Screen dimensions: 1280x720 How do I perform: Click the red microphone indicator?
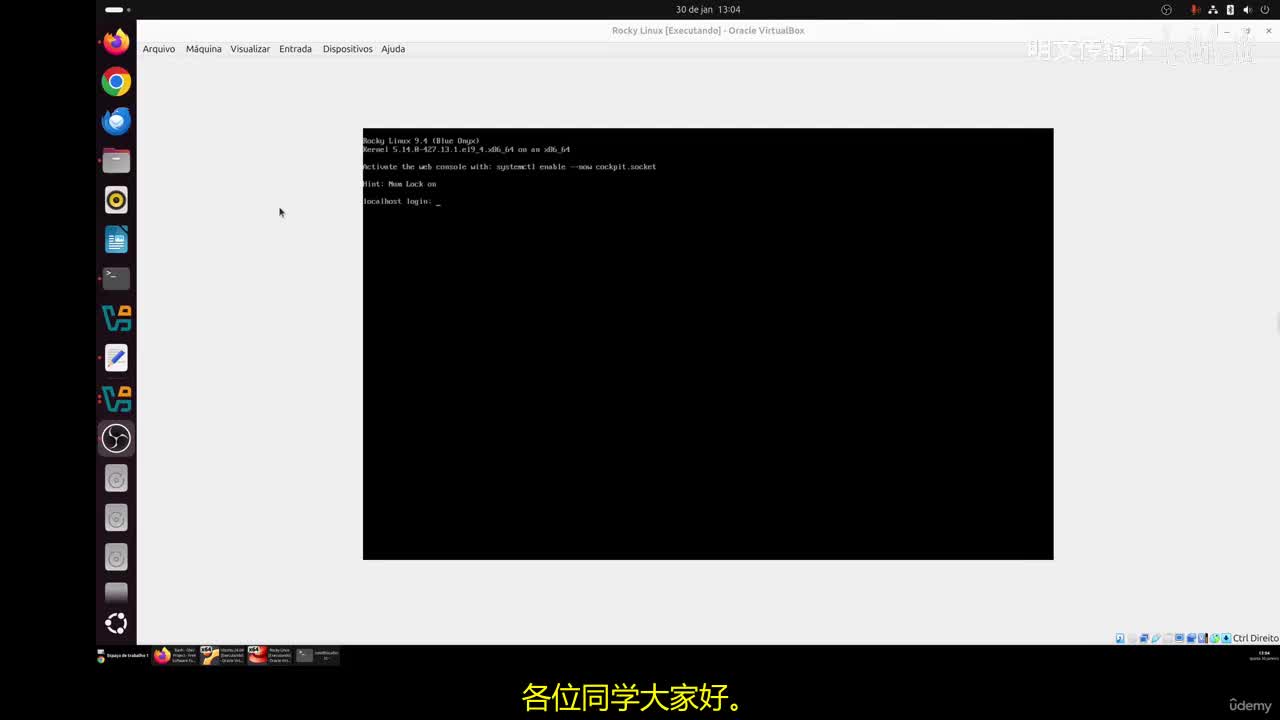pos(1194,9)
